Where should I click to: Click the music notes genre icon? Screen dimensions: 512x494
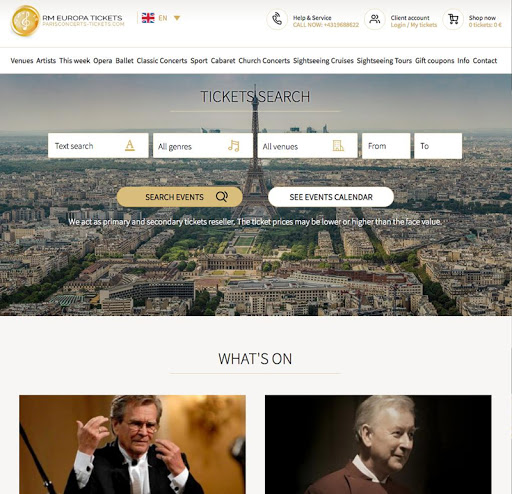click(234, 146)
